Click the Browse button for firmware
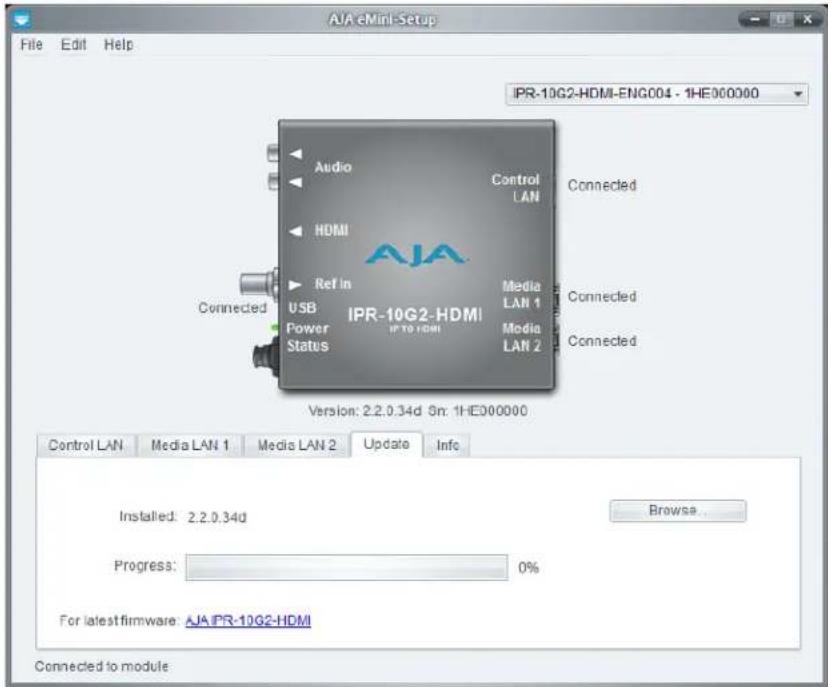 click(x=678, y=511)
